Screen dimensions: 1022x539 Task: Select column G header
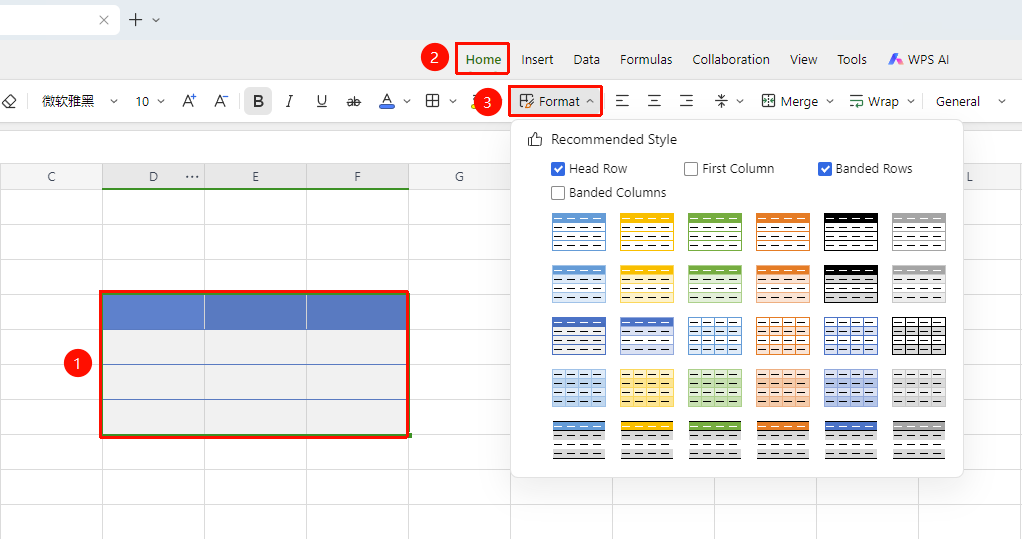click(460, 177)
